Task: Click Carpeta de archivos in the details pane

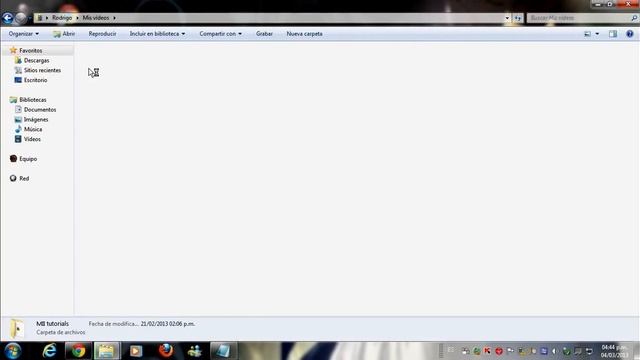Action: (60, 332)
